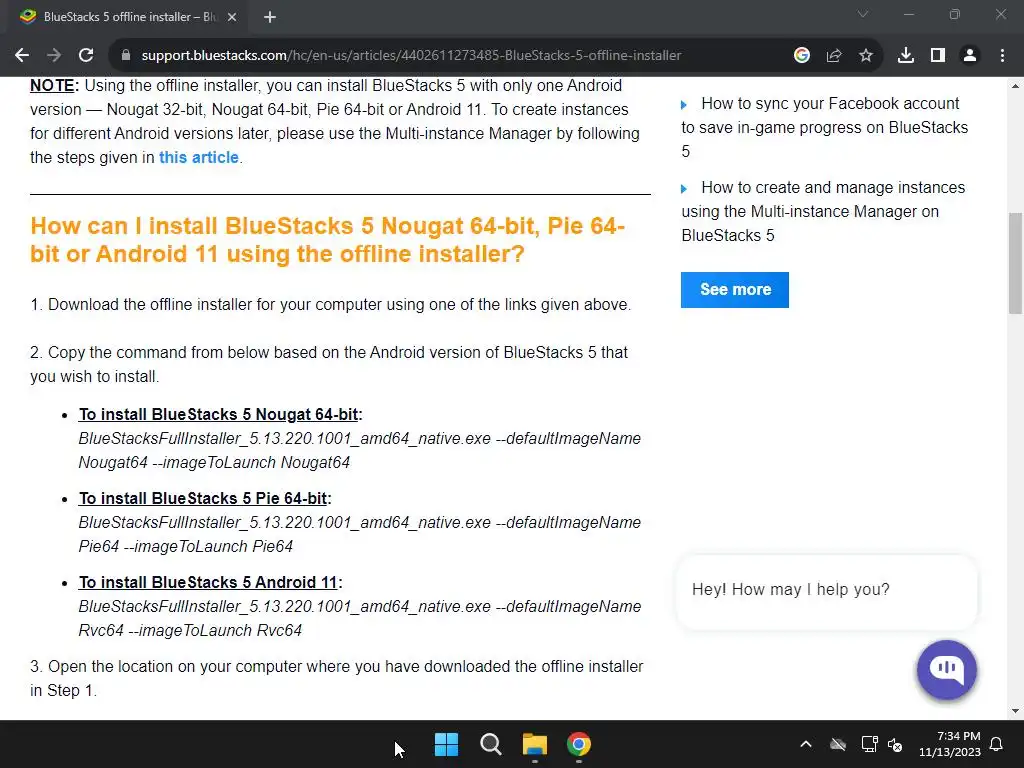1024x768 pixels.
Task: Click 'To install BlueStacks 5 Pie 64-bit' text
Action: tap(202, 498)
